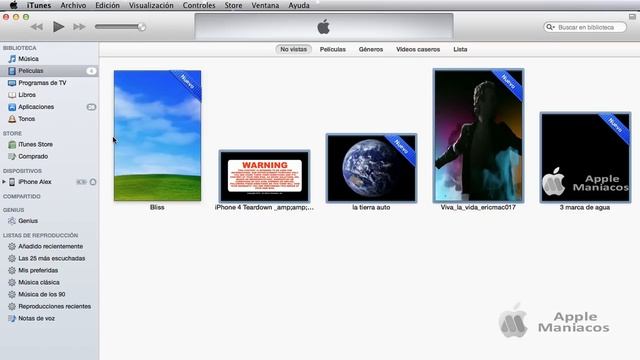The height and width of the screenshot is (360, 640).
Task: Click the GENIUS section header
Action: point(13,210)
